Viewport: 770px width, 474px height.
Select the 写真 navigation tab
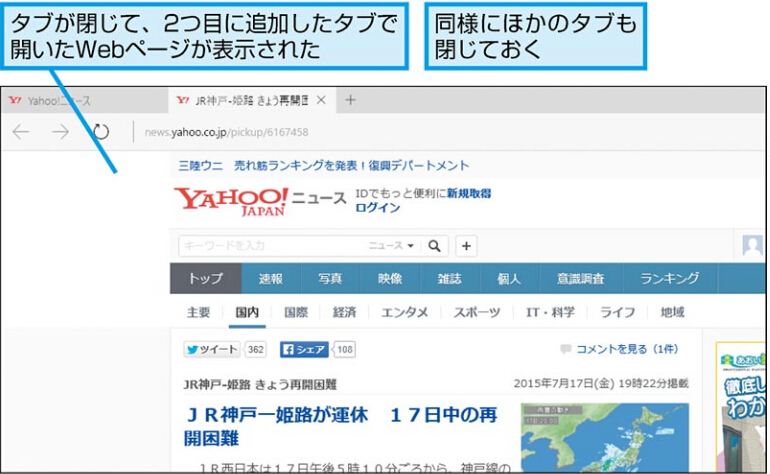330,279
